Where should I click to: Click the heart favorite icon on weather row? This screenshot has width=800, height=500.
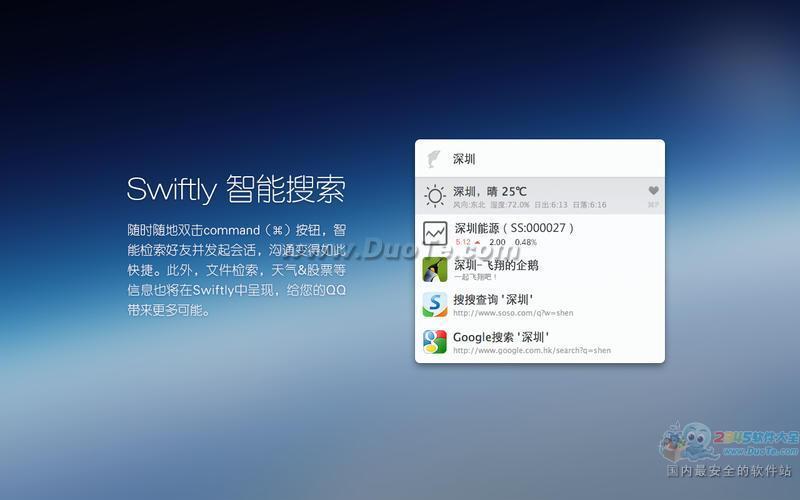click(x=654, y=190)
